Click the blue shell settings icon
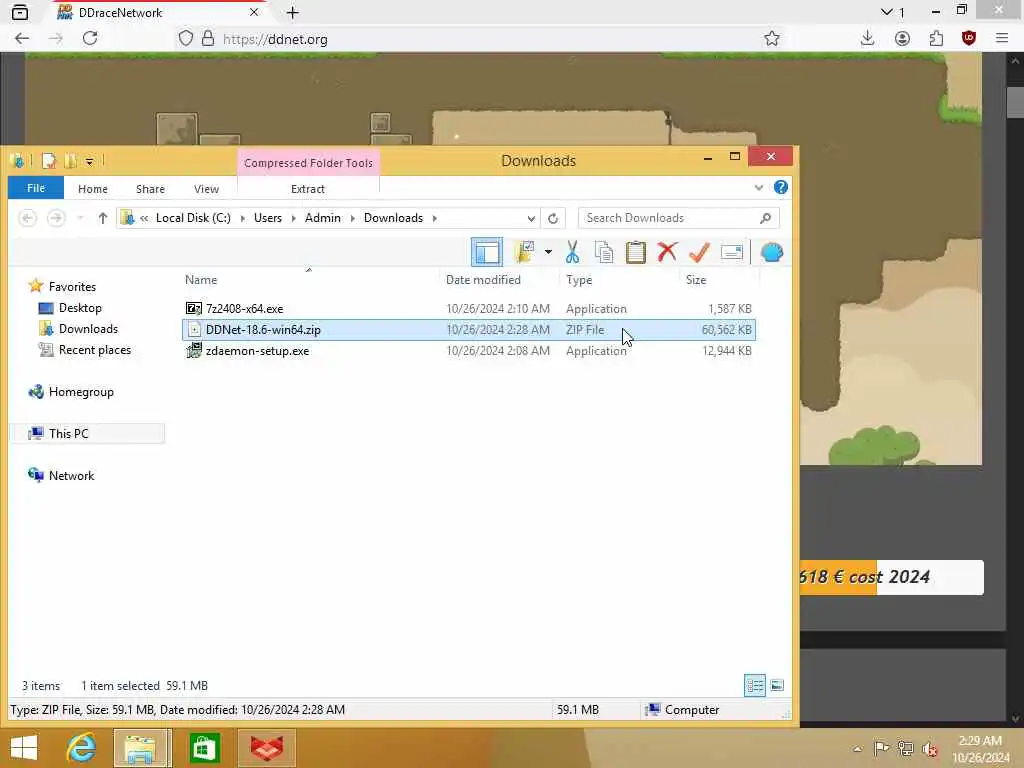Viewport: 1024px width, 768px height. tap(772, 252)
